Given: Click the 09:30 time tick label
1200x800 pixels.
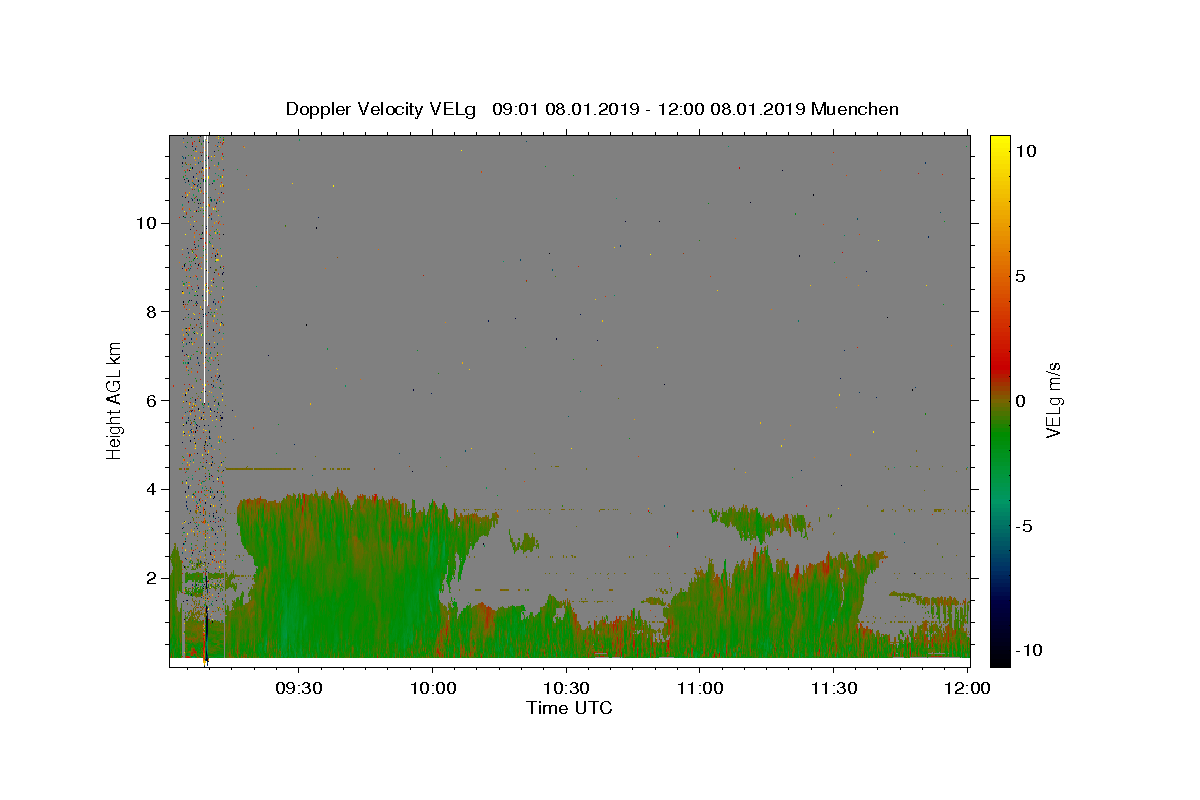Looking at the screenshot, I should pyautogui.click(x=299, y=688).
